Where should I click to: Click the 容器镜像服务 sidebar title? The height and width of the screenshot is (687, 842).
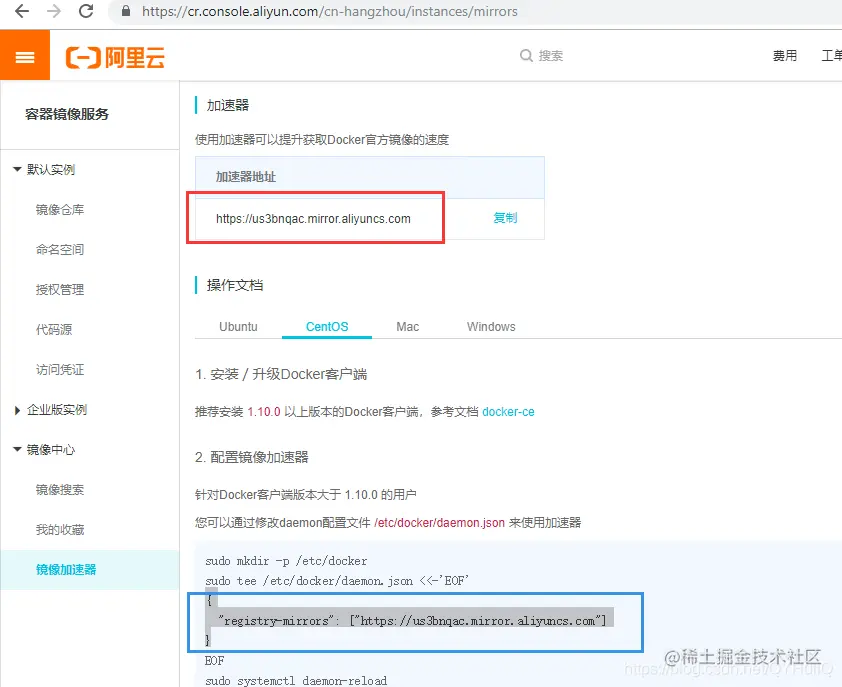pos(67,114)
